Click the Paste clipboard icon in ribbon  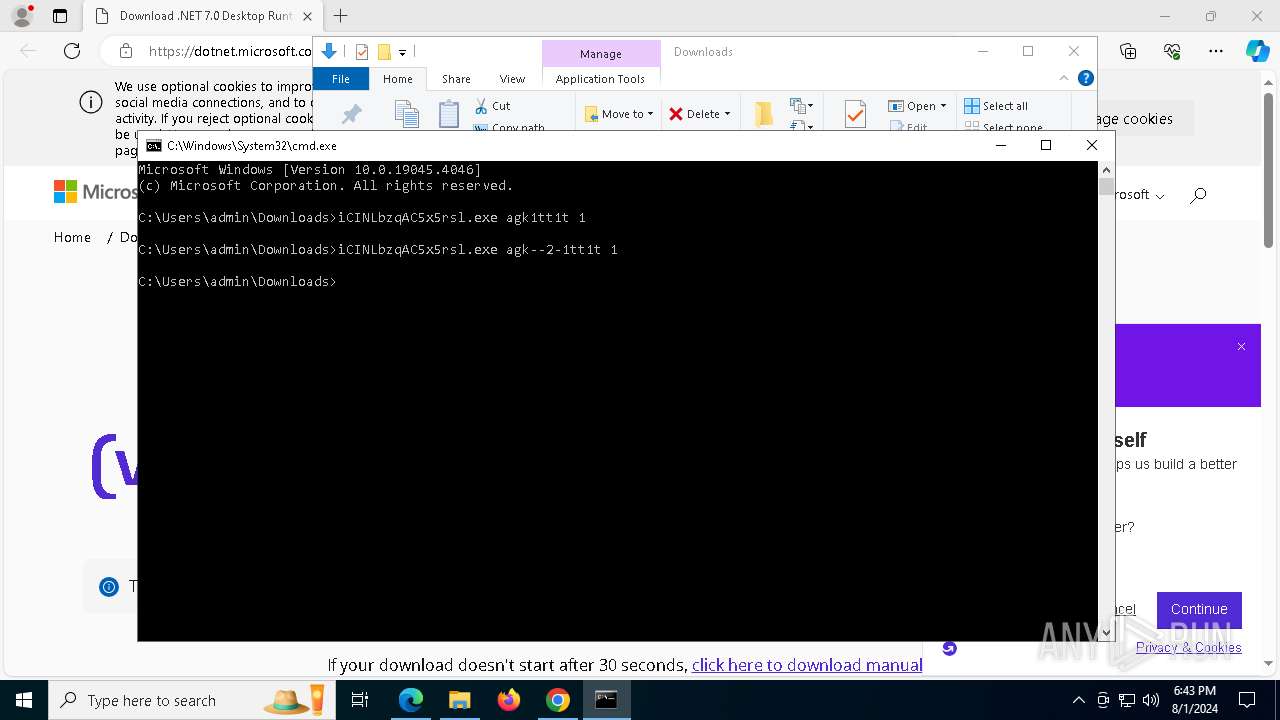click(x=449, y=114)
